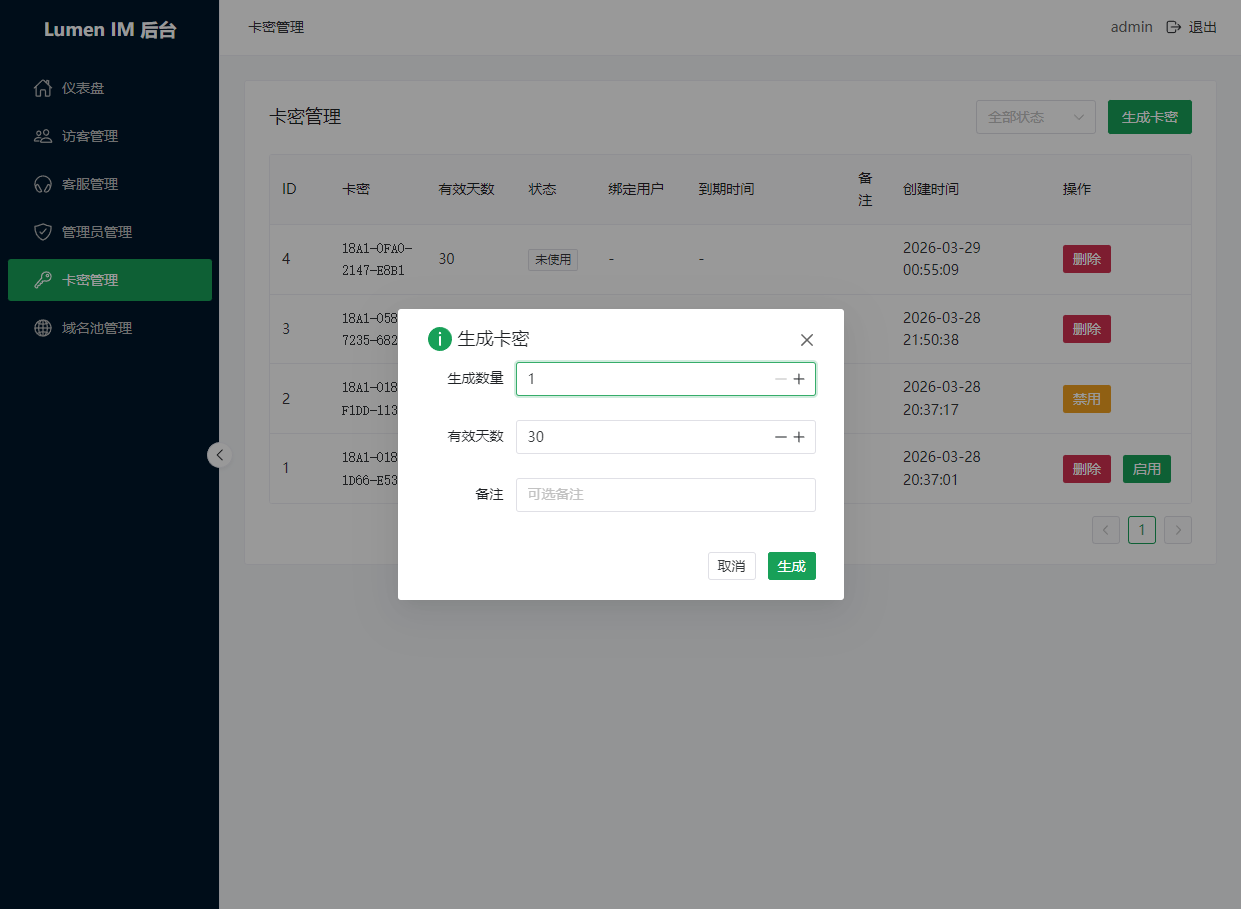1241x909 pixels.
Task: Open the 全部状态 status filter dropdown
Action: click(1036, 117)
